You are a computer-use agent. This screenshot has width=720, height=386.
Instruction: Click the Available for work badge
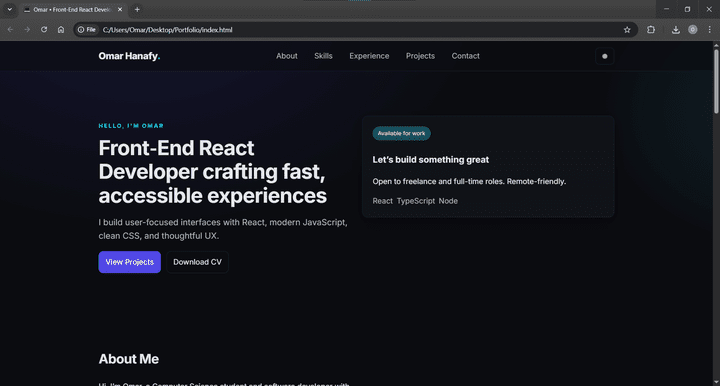point(401,134)
